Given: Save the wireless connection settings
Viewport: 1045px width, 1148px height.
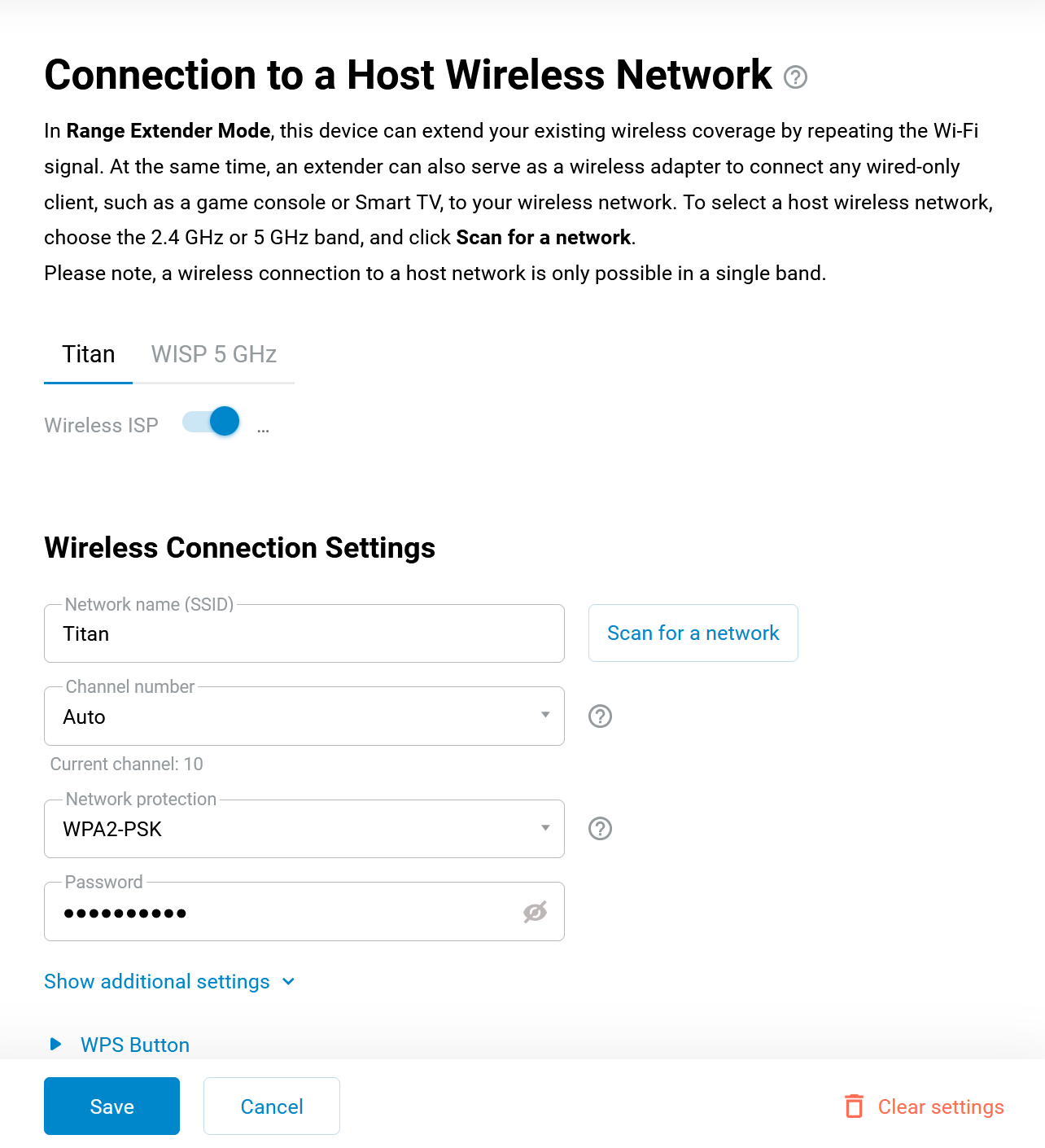Looking at the screenshot, I should [x=111, y=1106].
